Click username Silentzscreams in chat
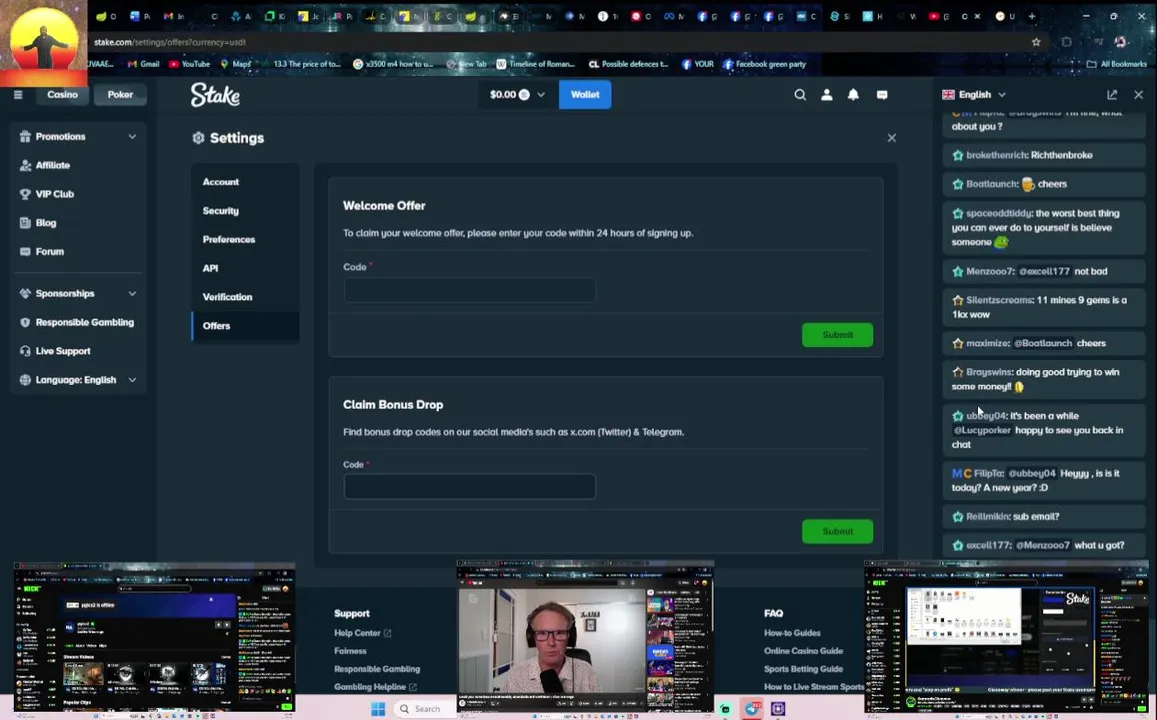The image size is (1157, 720). pyautogui.click(x=999, y=300)
